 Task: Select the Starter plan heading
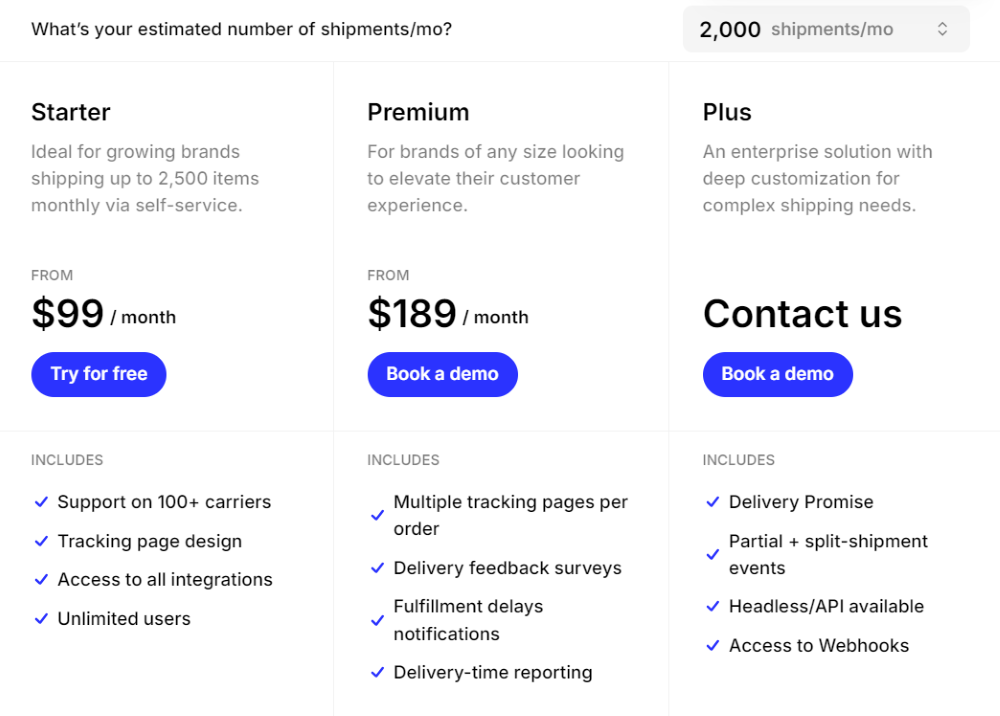click(71, 112)
